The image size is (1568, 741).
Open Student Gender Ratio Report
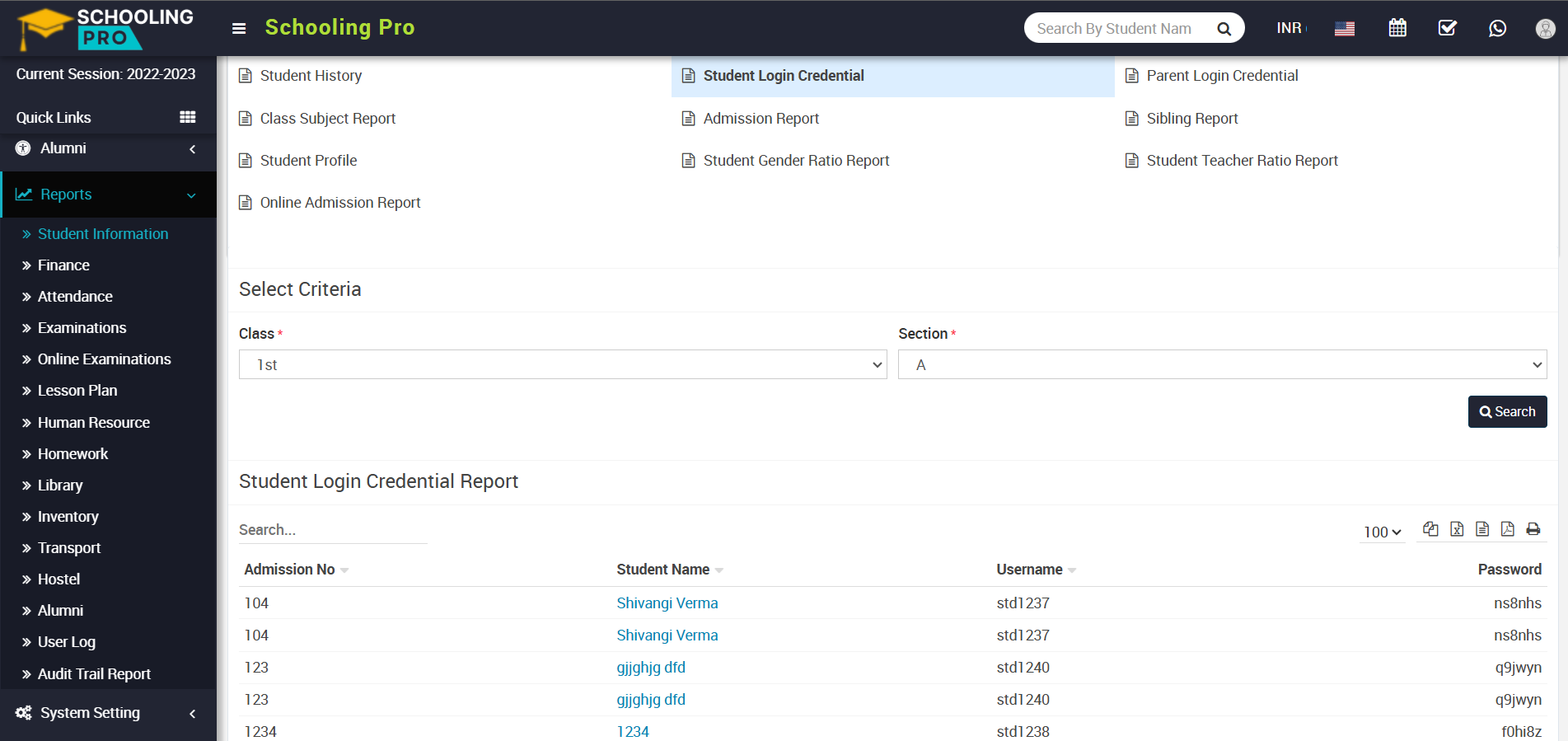click(x=796, y=161)
